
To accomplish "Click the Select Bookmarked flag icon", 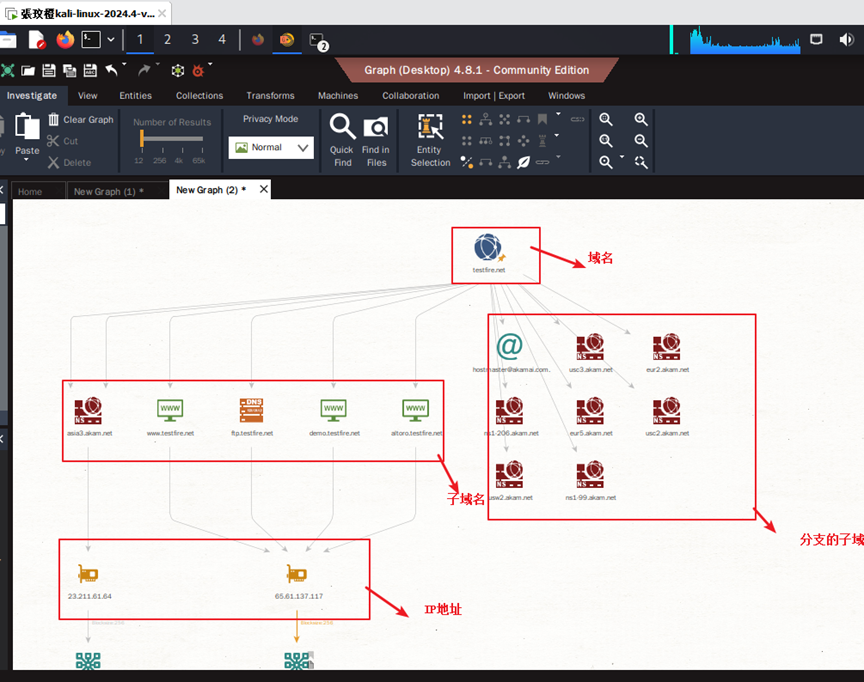I will pos(542,119).
